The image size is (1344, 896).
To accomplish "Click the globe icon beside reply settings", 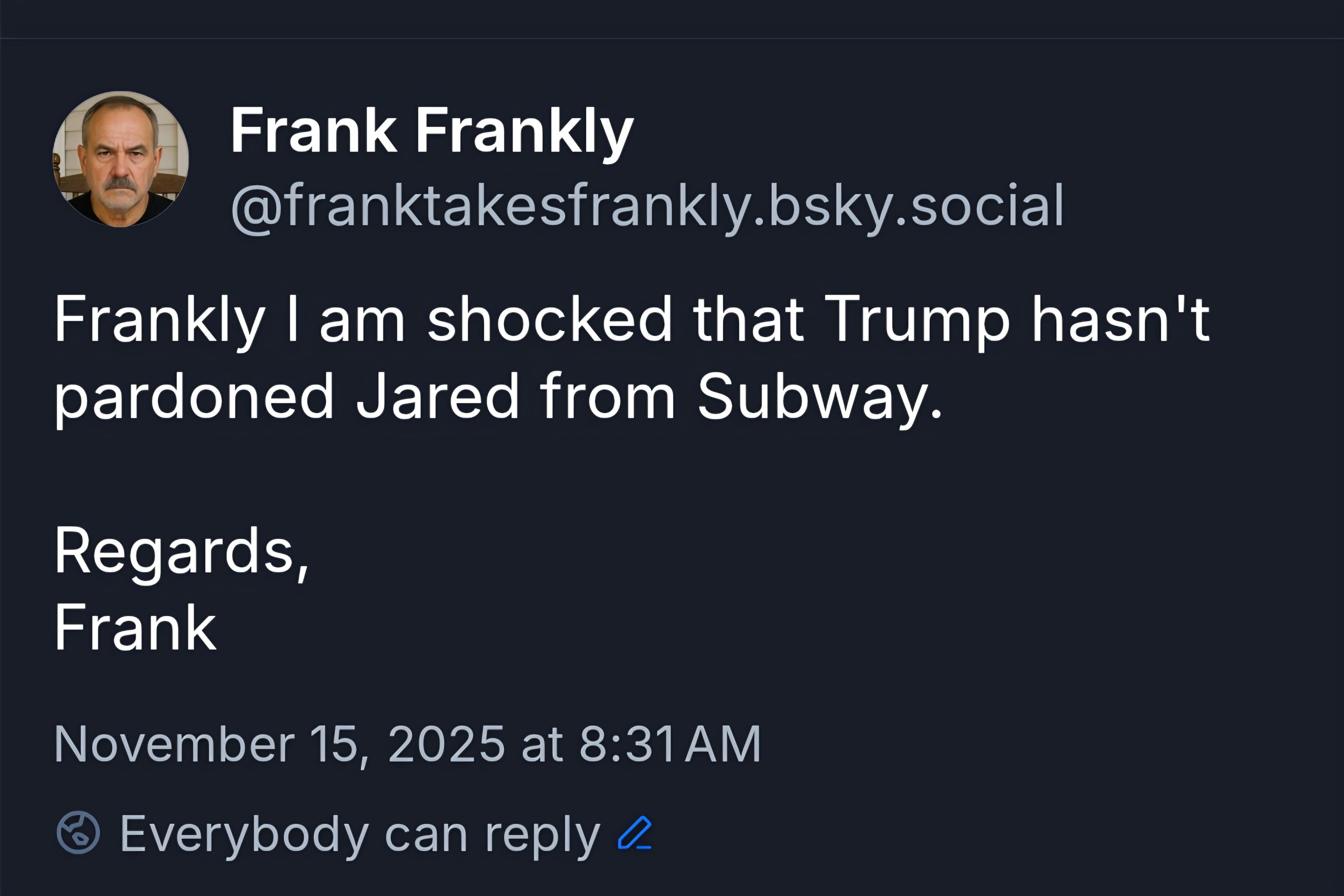I will point(78,833).
